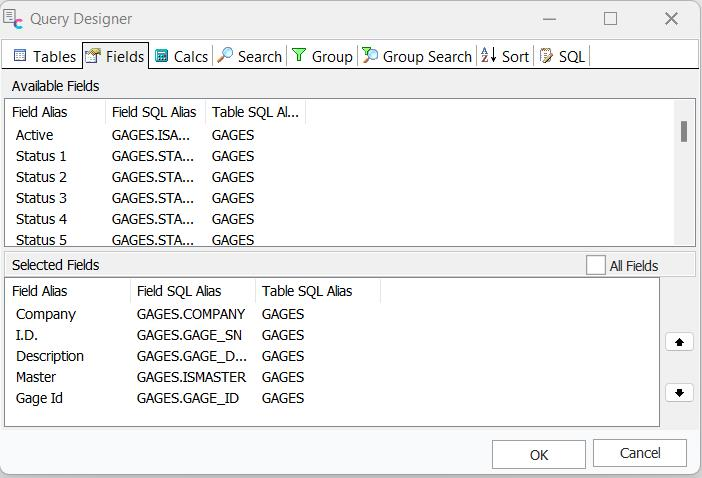This screenshot has height=478, width=702.
Task: Open the Tables tab
Action: [x=45, y=56]
